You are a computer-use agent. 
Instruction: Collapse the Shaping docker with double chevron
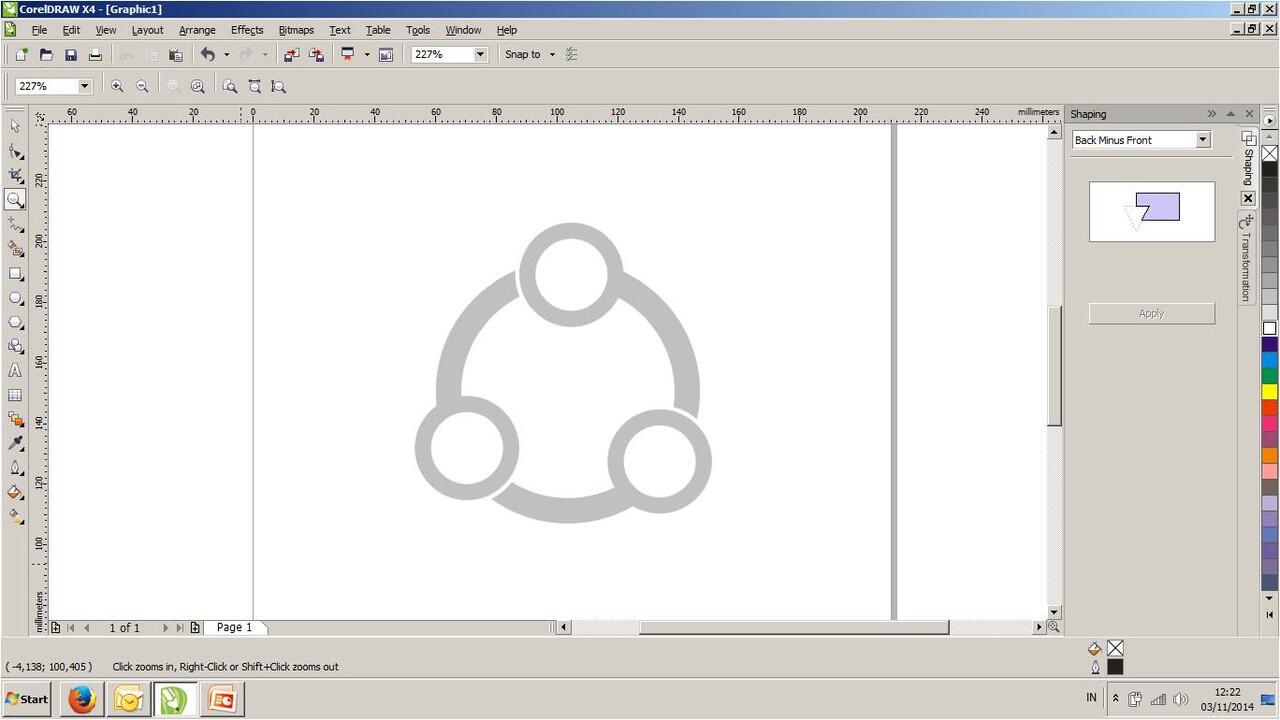1212,114
